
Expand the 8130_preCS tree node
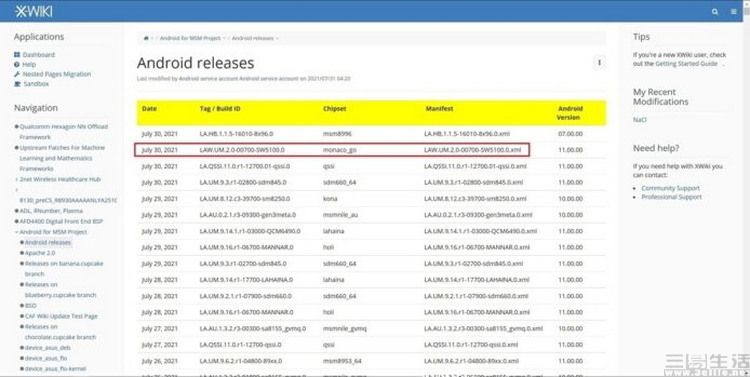point(17,190)
